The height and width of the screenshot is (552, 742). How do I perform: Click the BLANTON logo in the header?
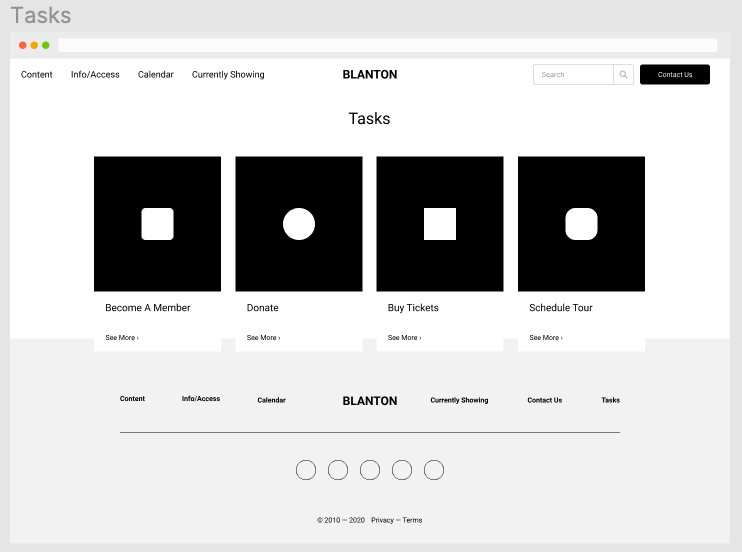click(x=370, y=74)
